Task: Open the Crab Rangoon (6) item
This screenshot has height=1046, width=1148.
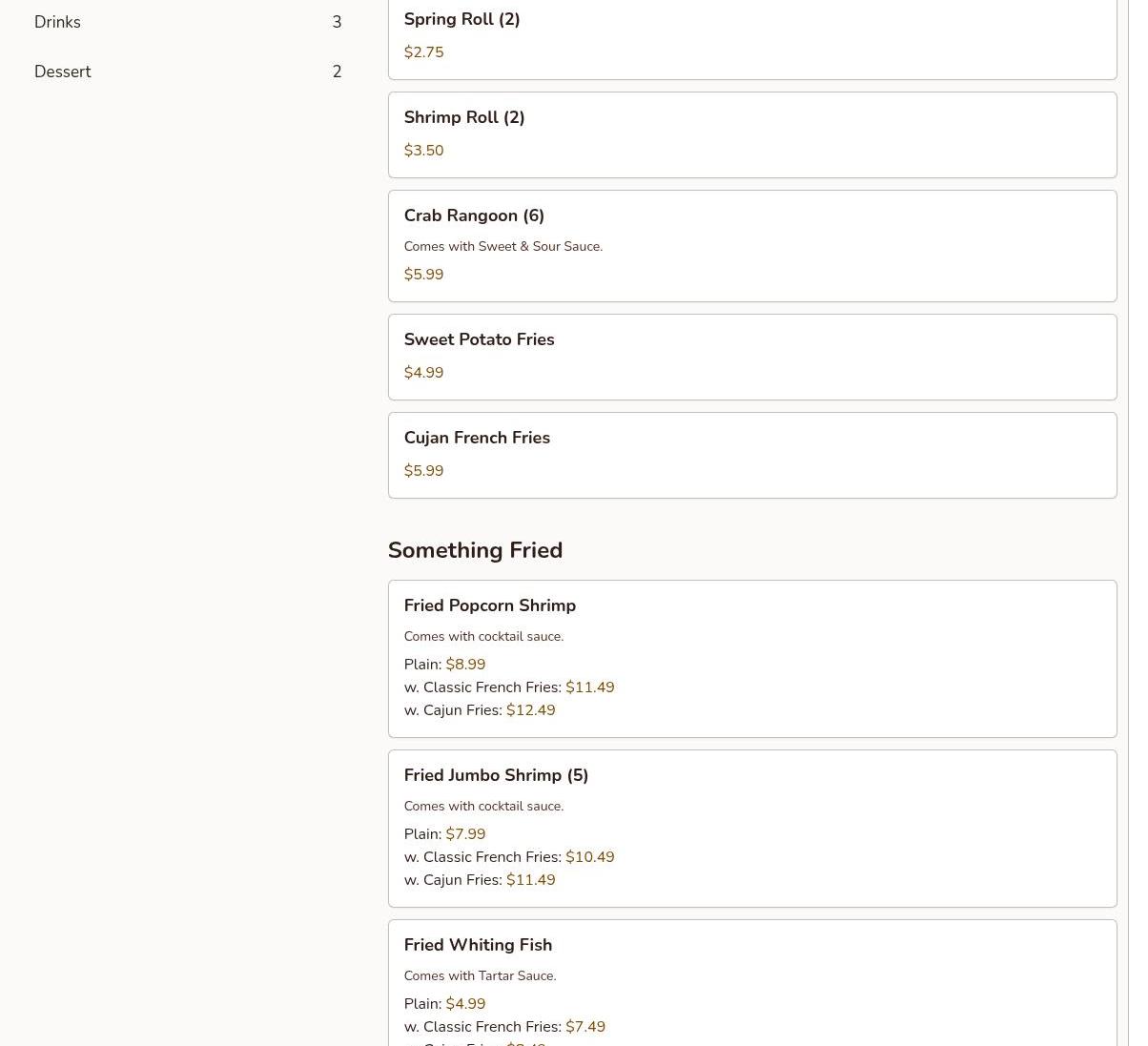Action: tap(474, 215)
